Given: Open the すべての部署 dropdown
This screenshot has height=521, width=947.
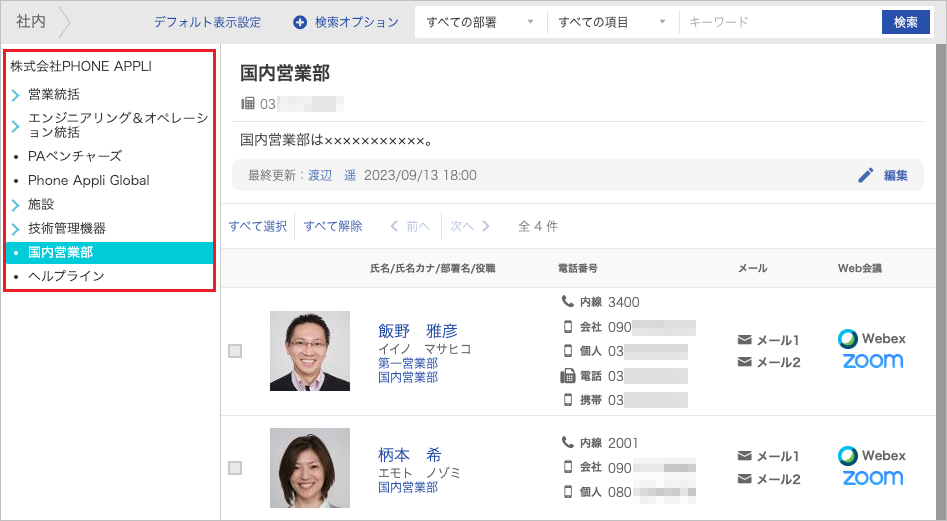Looking at the screenshot, I should tap(480, 22).
